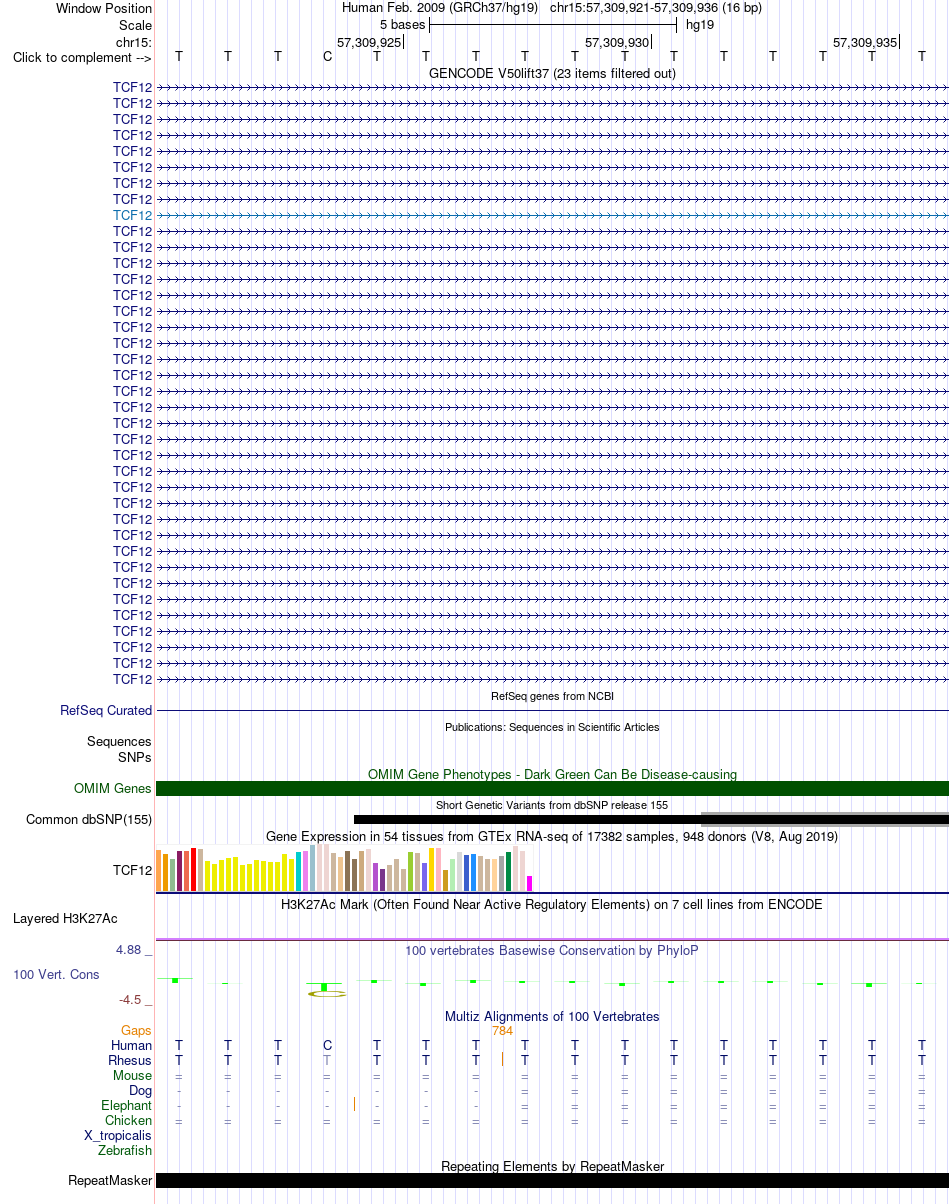Click the 57,309,930 position label
The width and height of the screenshot is (950, 1204).
click(617, 43)
